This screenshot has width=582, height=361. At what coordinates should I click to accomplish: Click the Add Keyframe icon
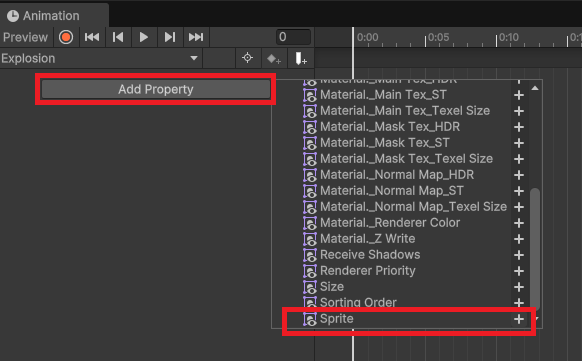point(274,58)
